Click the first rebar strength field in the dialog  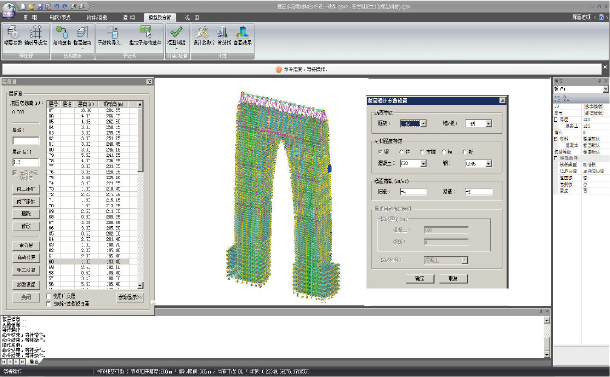point(413,191)
